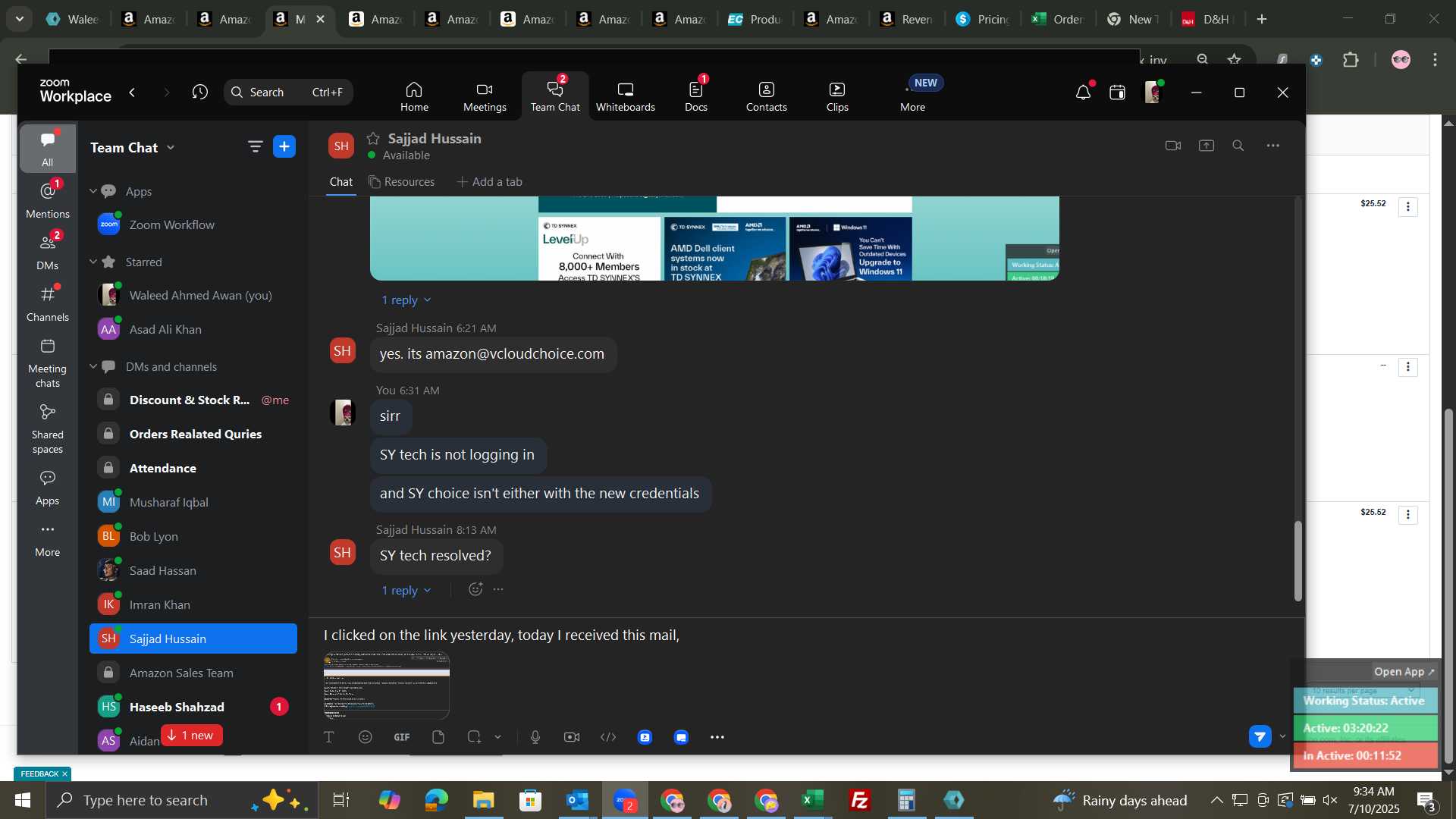Open the Contacts section
The width and height of the screenshot is (1456, 819).
tap(766, 96)
